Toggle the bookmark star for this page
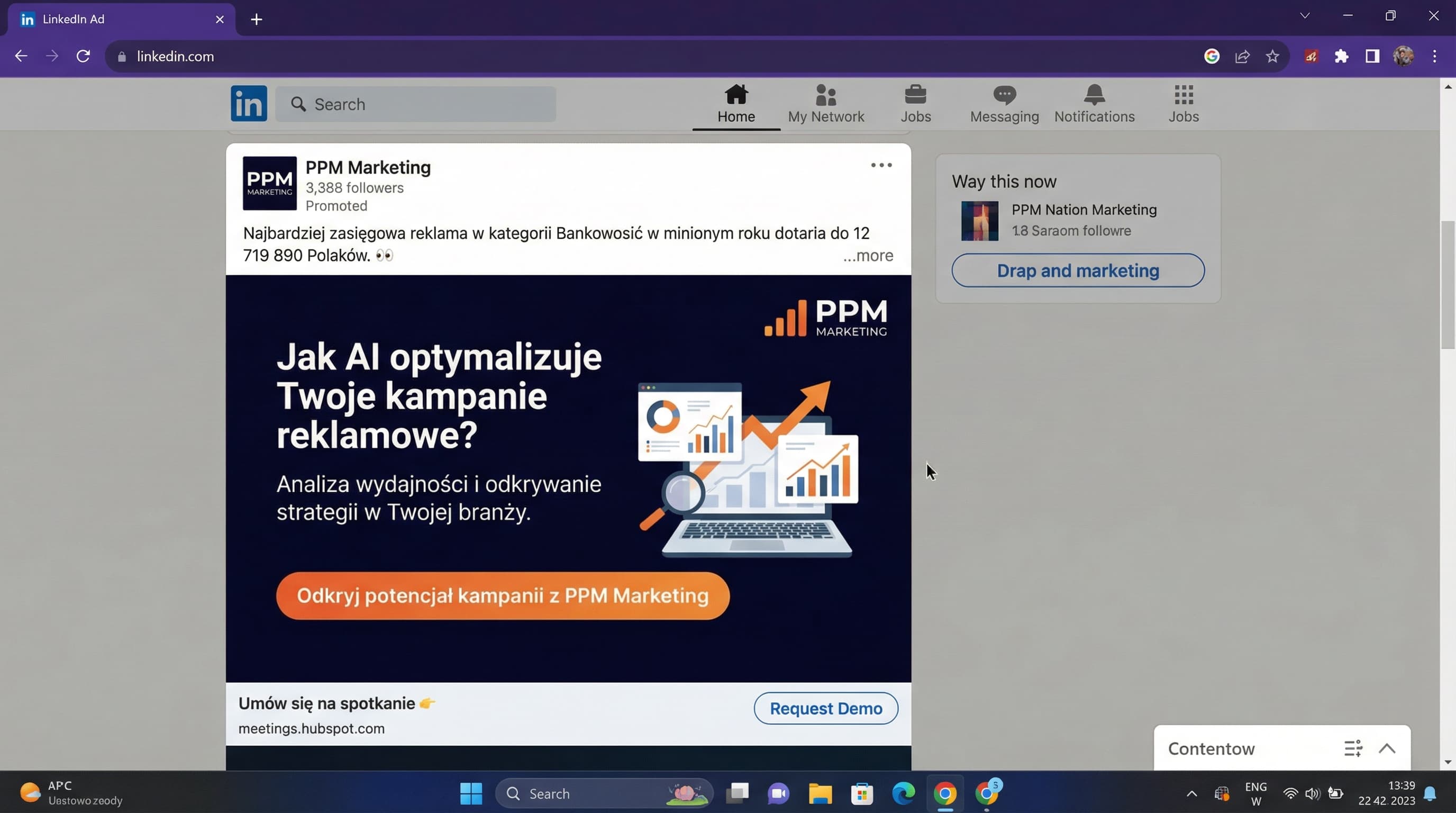1456x813 pixels. (1272, 56)
